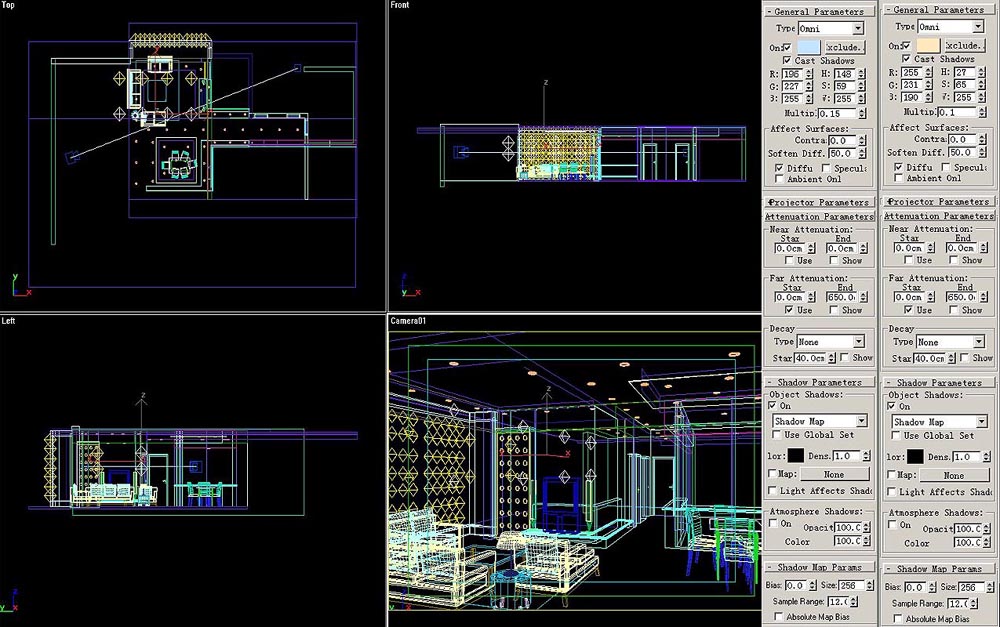The width and height of the screenshot is (1000, 627).
Task: Toggle Diffuse checkbox in left panel
Action: (x=779, y=168)
